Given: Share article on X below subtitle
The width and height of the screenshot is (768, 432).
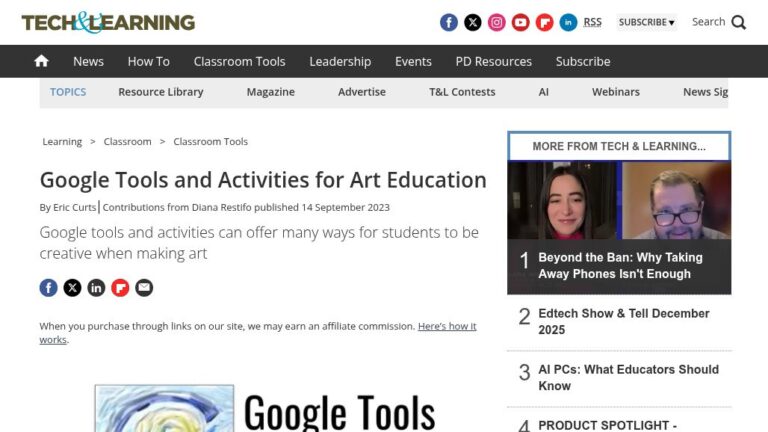Looking at the screenshot, I should pyautogui.click(x=72, y=288).
